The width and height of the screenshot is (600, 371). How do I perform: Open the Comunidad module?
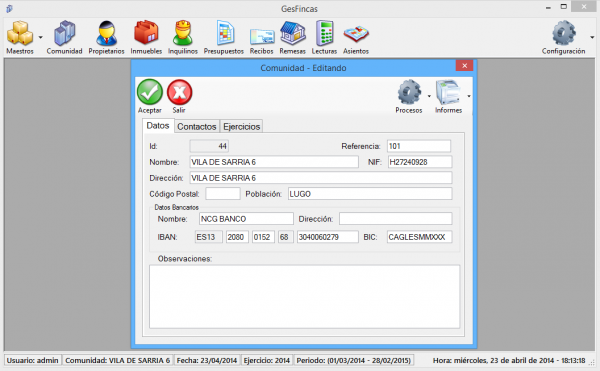[64, 37]
